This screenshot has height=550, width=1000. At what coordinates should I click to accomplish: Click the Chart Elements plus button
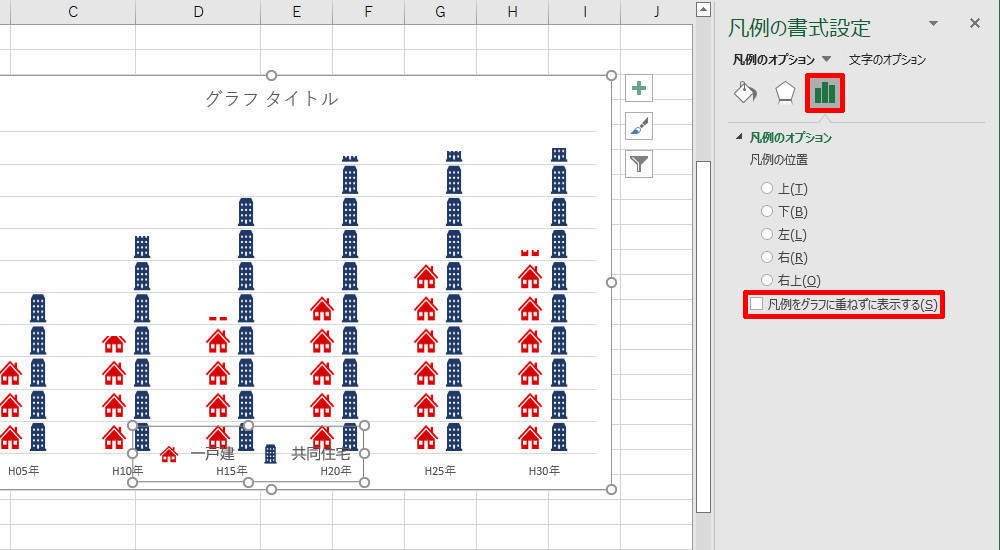pos(639,88)
